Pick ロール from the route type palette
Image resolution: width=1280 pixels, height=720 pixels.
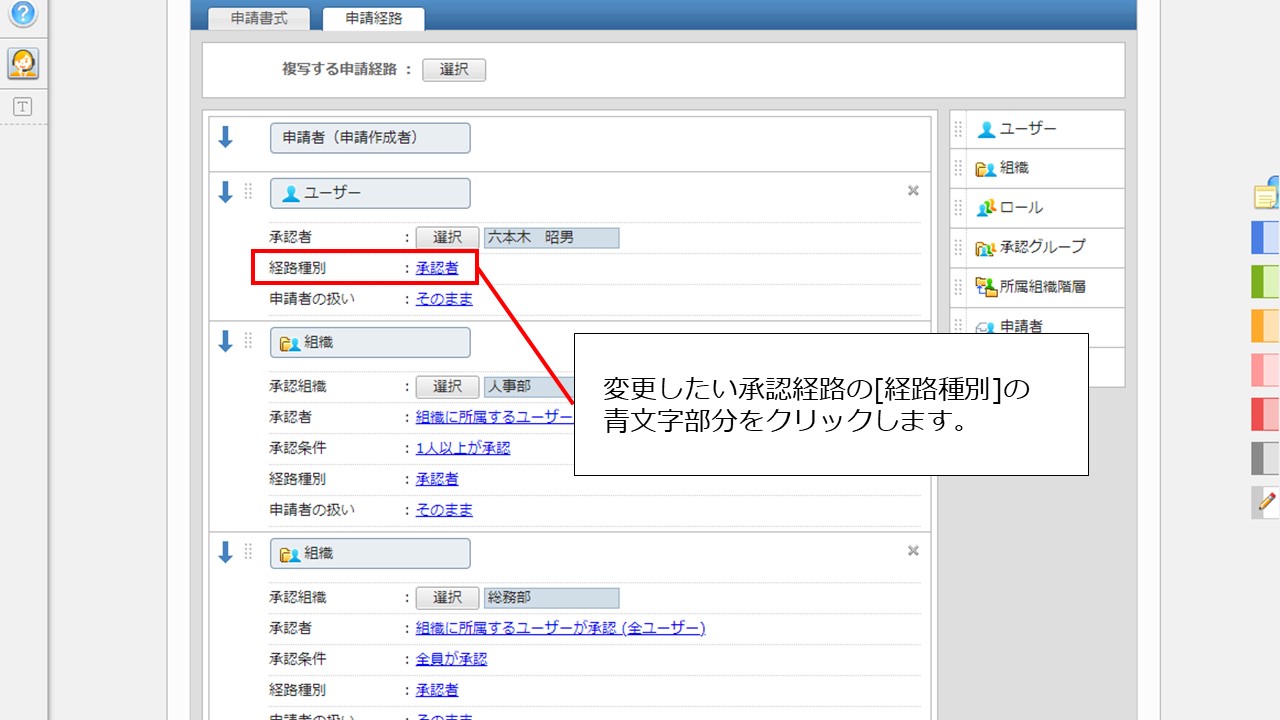point(1020,207)
